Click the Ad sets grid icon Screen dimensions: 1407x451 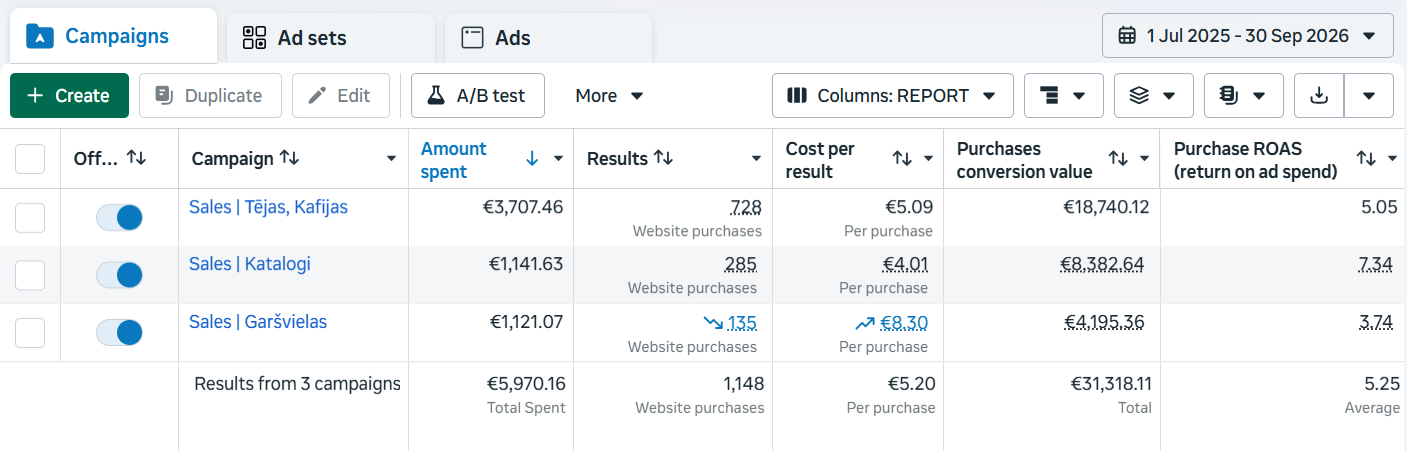[x=255, y=38]
